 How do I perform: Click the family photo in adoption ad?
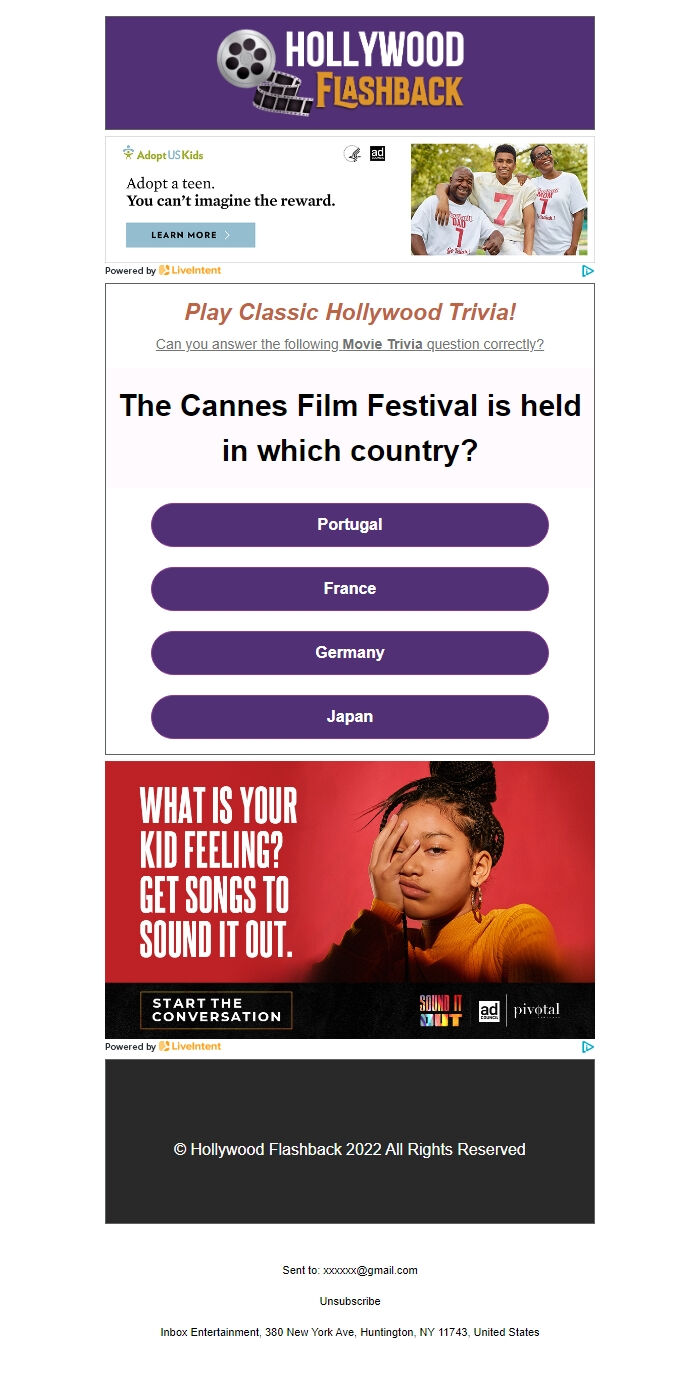(x=499, y=199)
